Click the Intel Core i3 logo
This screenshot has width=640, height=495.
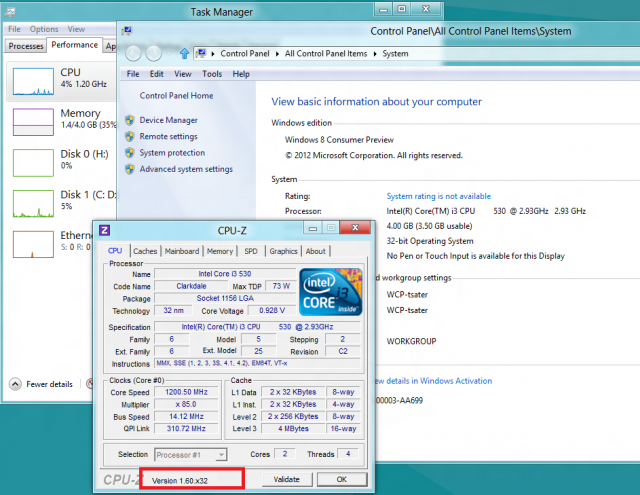coord(331,292)
